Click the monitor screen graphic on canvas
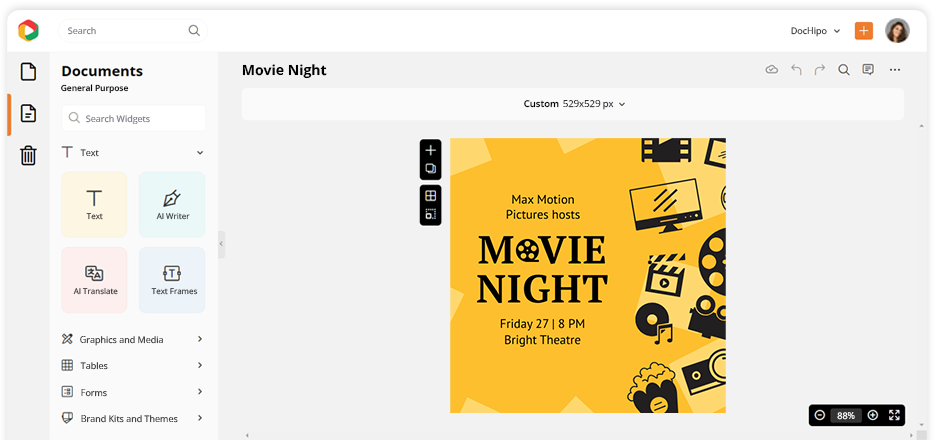The height and width of the screenshot is (440, 934). (664, 205)
